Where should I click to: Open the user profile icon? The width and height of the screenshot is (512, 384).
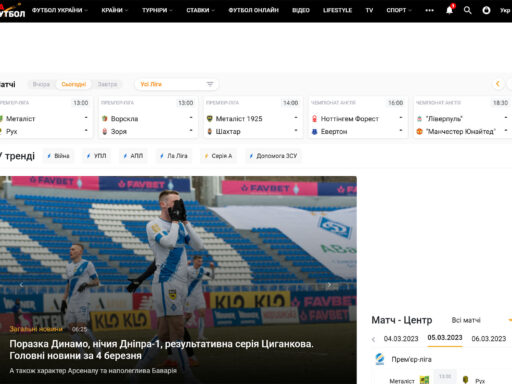click(x=486, y=10)
